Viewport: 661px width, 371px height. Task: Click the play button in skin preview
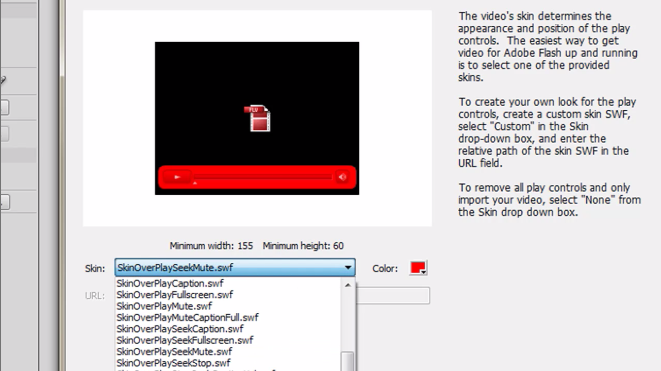pos(177,177)
